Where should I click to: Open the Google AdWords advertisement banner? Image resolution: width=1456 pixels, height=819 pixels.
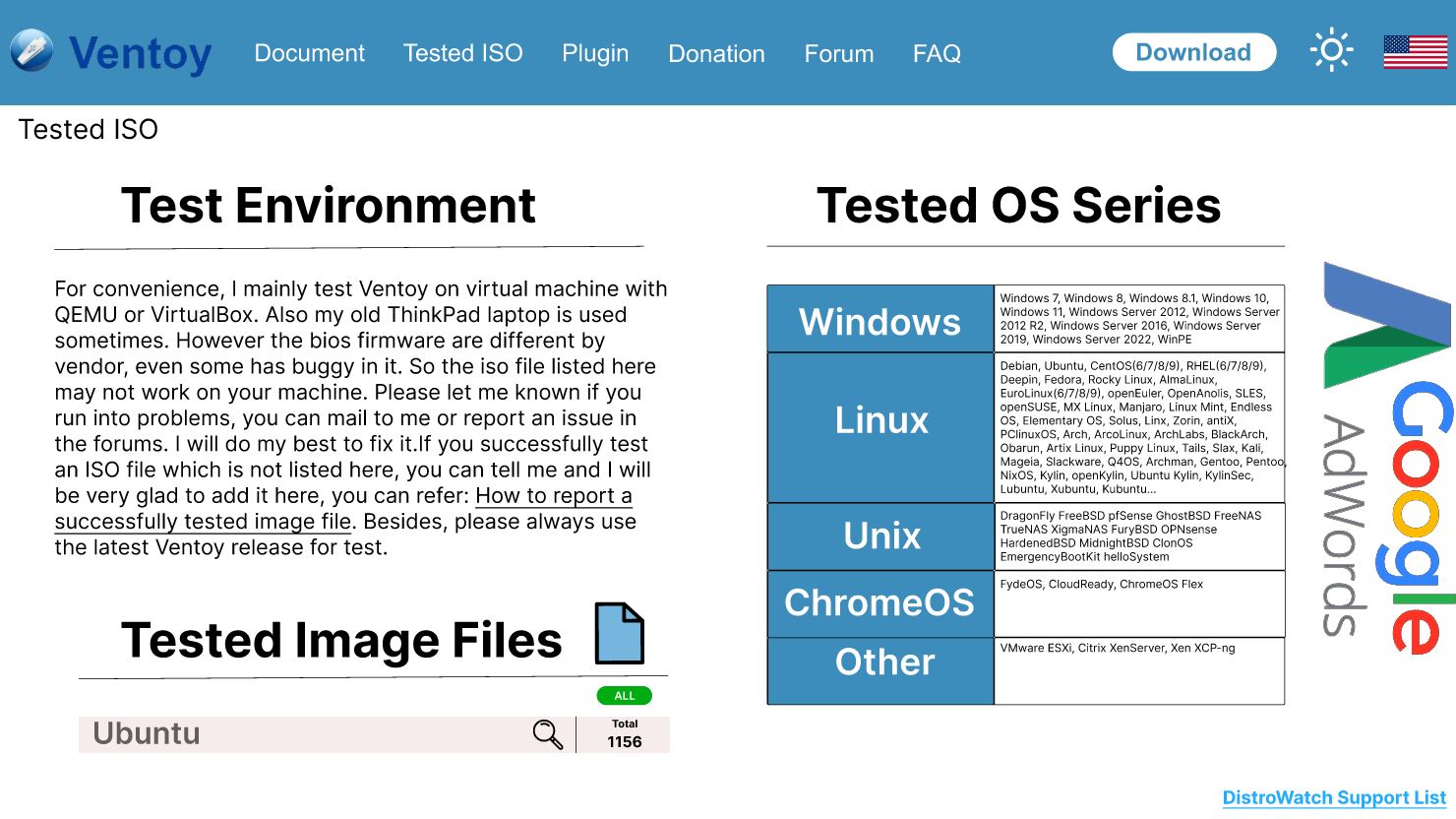(1389, 458)
